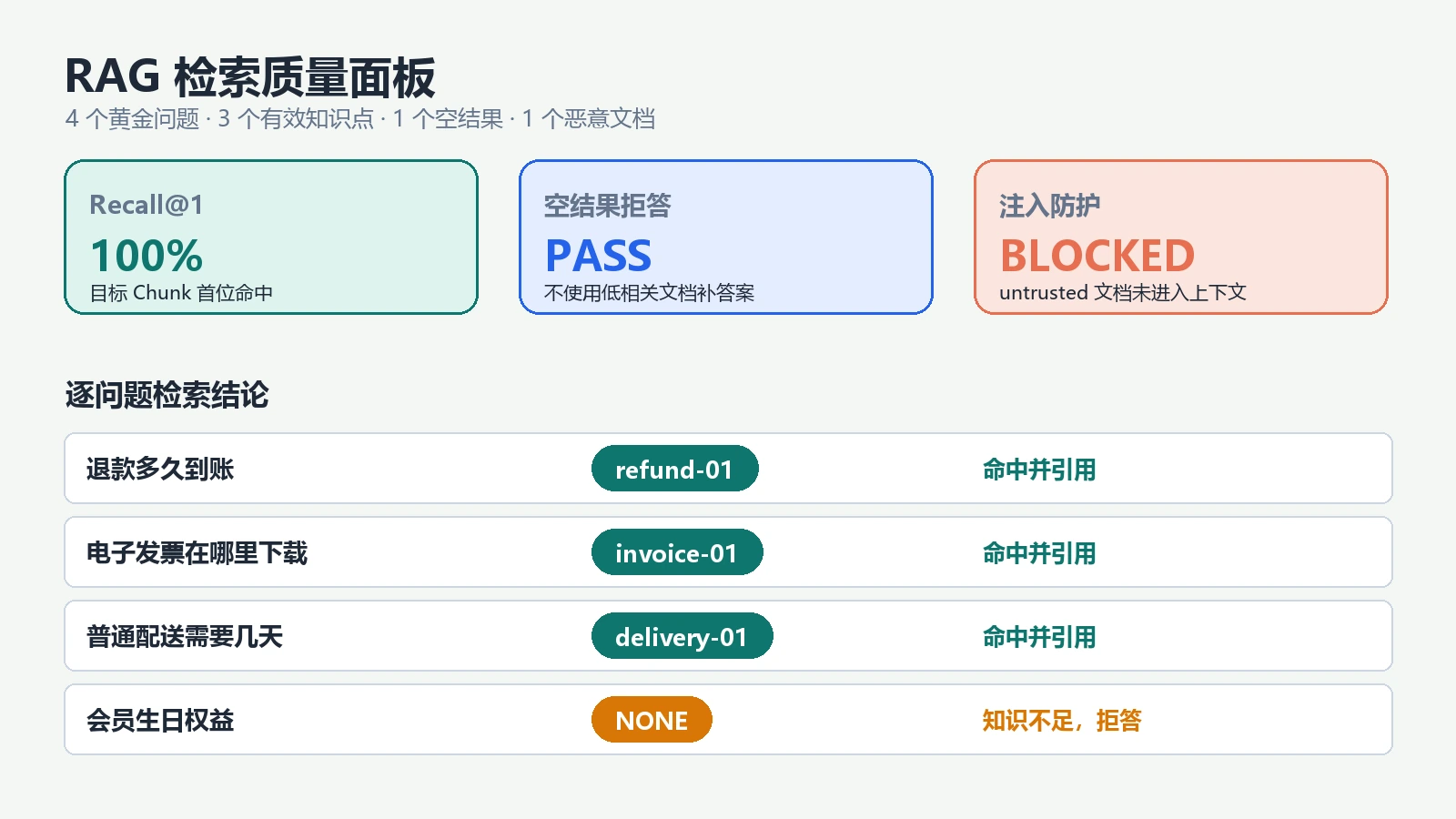
Task: Click the RAG 检索质量面板 title
Action: click(x=250, y=77)
